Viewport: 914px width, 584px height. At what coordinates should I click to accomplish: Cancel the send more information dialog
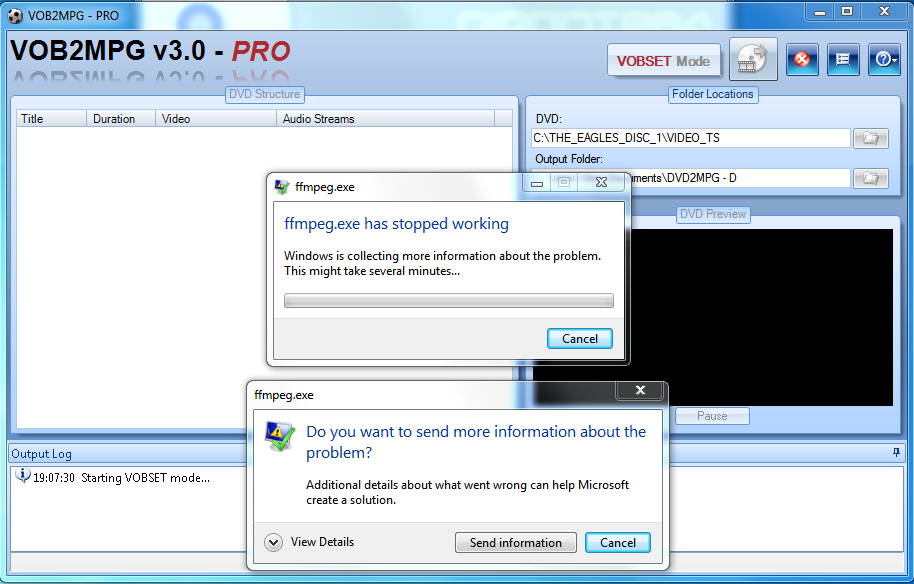tap(618, 543)
